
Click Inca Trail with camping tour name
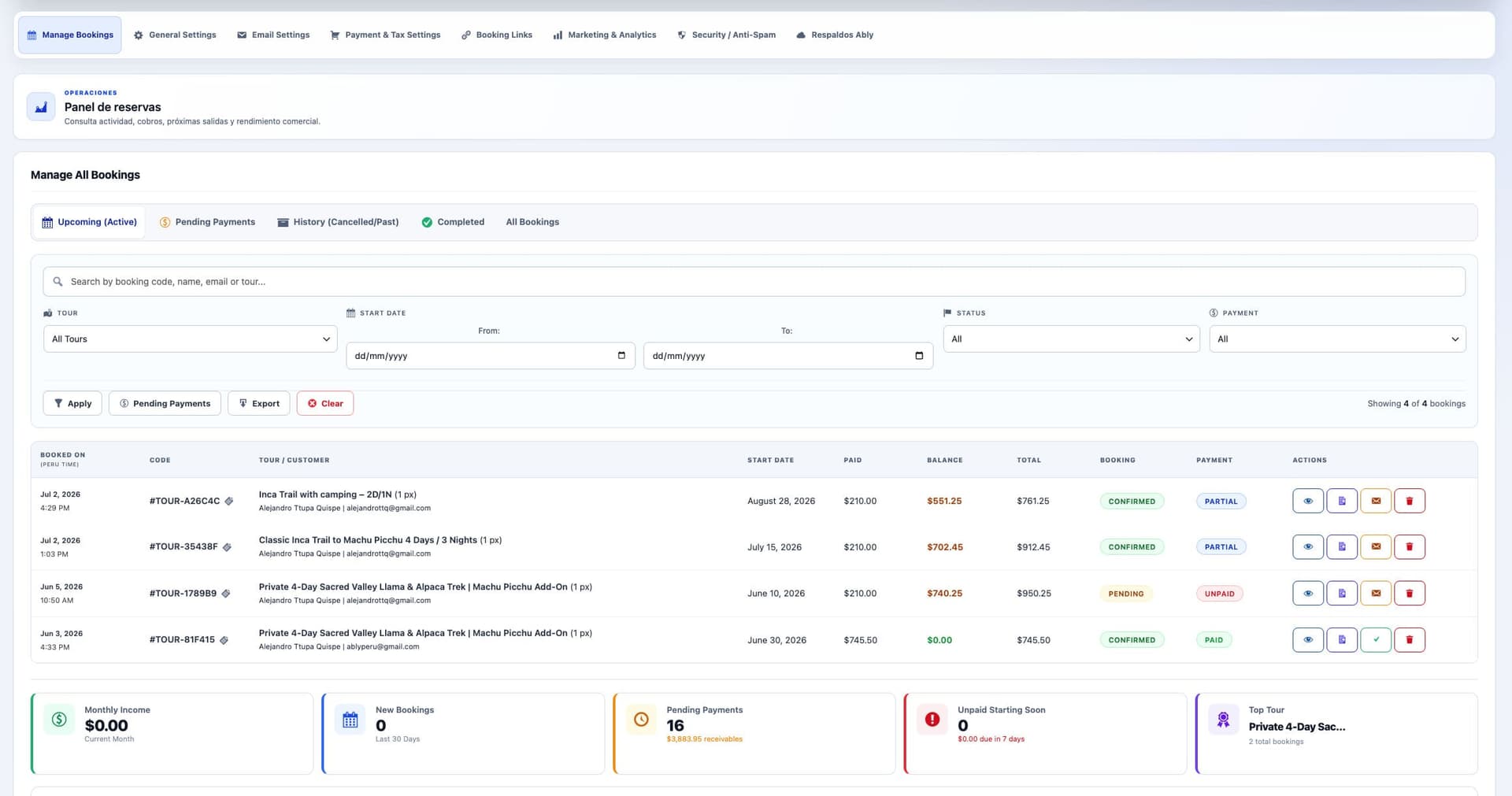(x=325, y=494)
